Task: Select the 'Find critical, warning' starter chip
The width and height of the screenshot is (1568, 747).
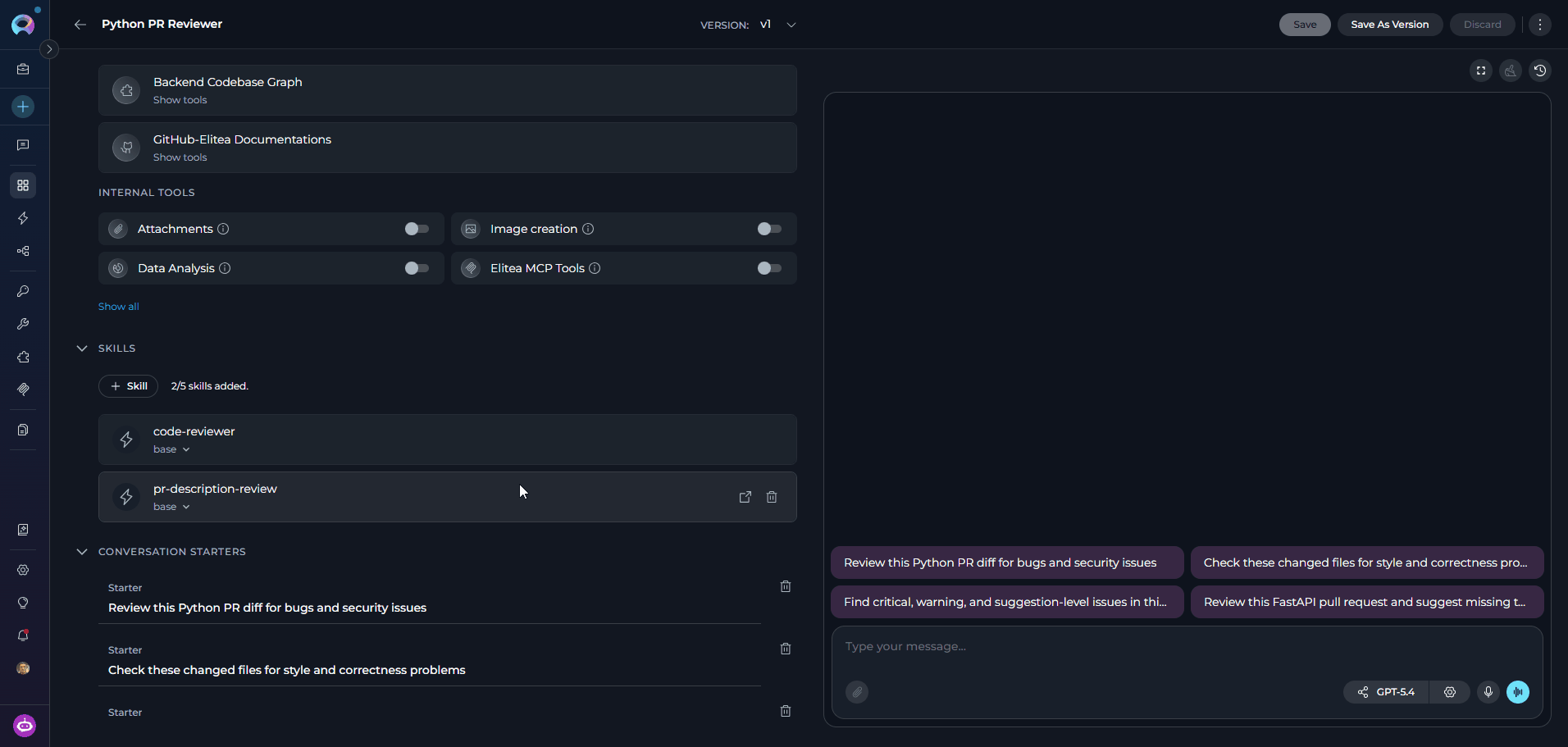Action: coord(1007,602)
